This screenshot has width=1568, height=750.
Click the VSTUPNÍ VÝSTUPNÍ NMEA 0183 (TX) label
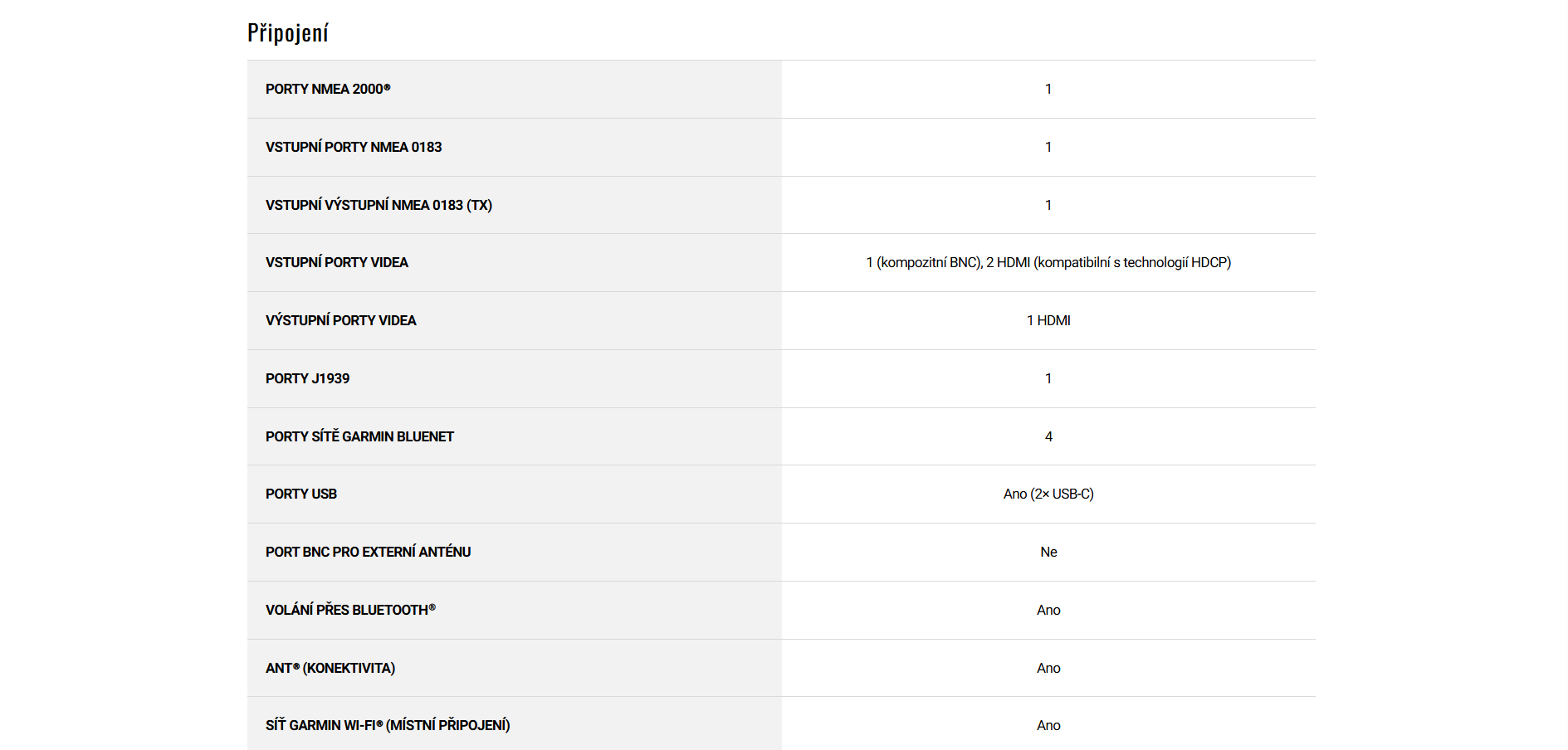379,205
